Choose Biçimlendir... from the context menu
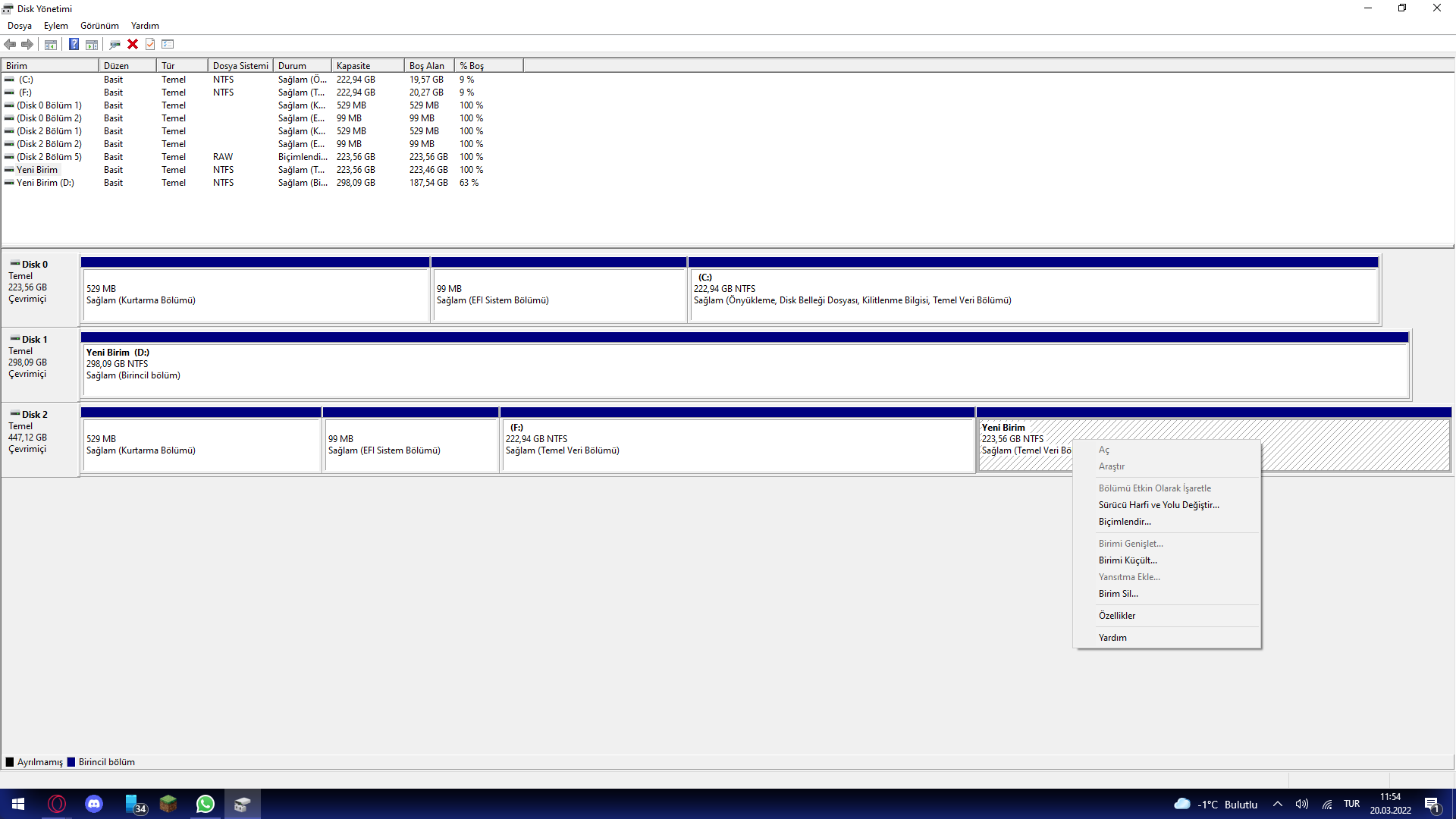1456x819 pixels. point(1125,522)
